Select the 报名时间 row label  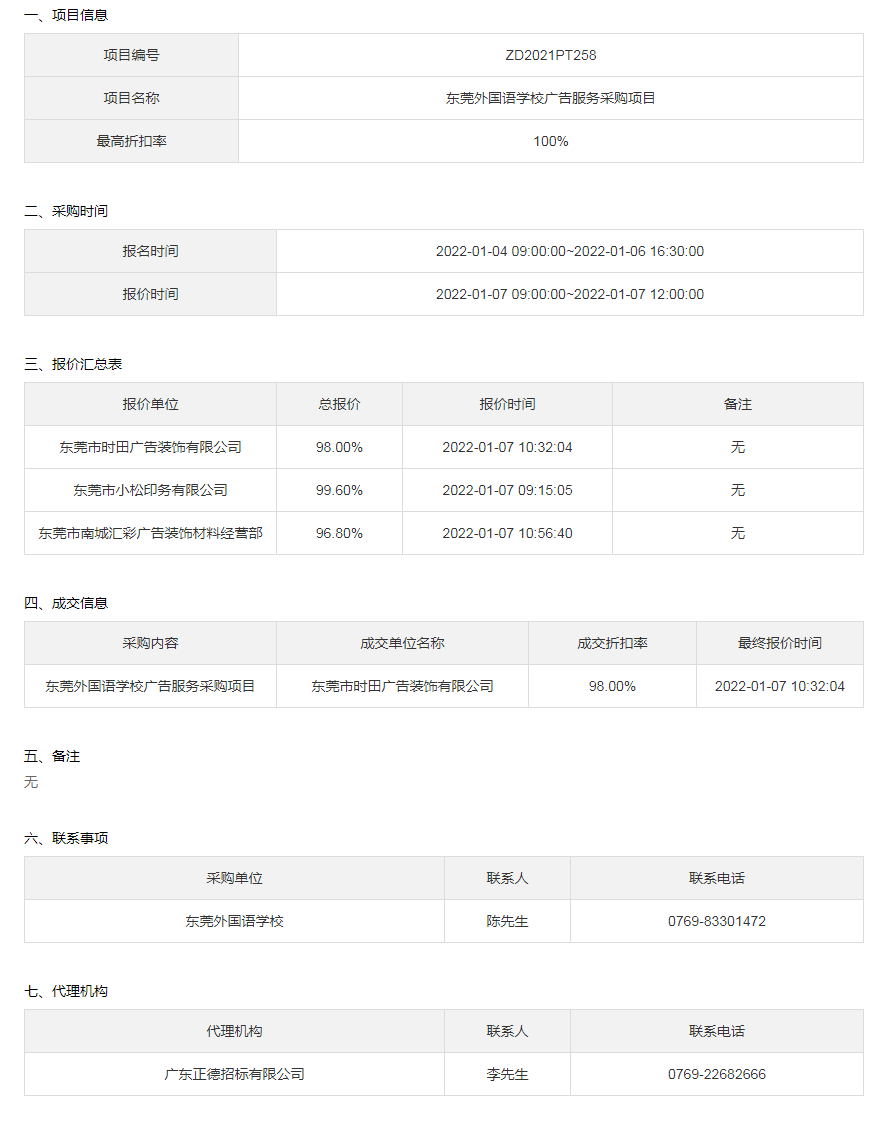pos(150,252)
